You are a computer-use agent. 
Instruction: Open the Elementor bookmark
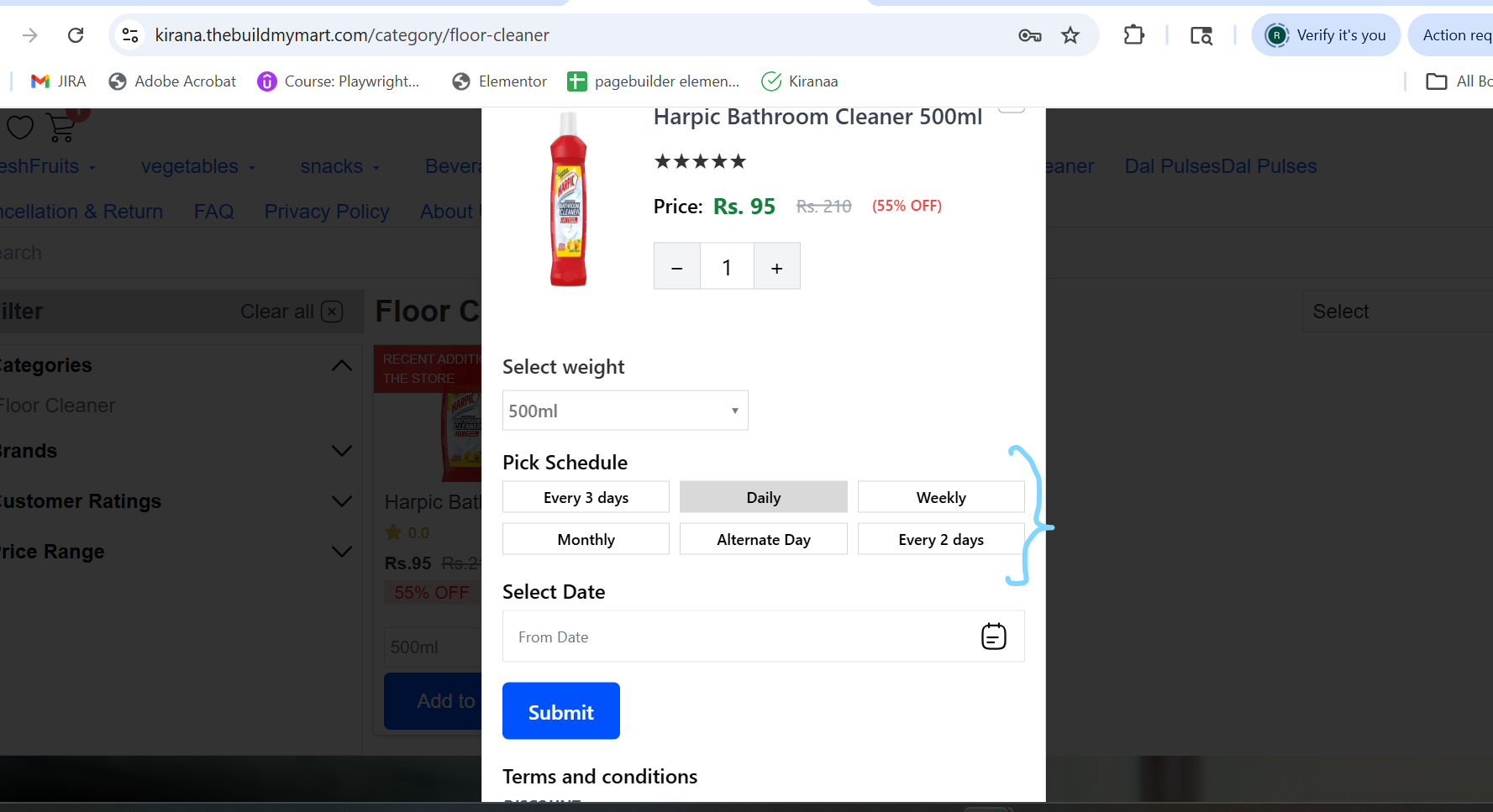[x=499, y=81]
